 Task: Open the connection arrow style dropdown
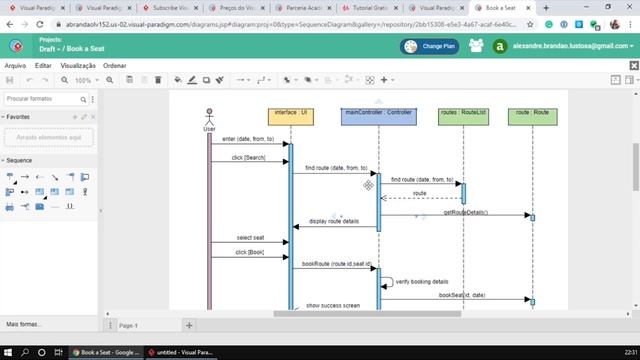click(x=243, y=80)
